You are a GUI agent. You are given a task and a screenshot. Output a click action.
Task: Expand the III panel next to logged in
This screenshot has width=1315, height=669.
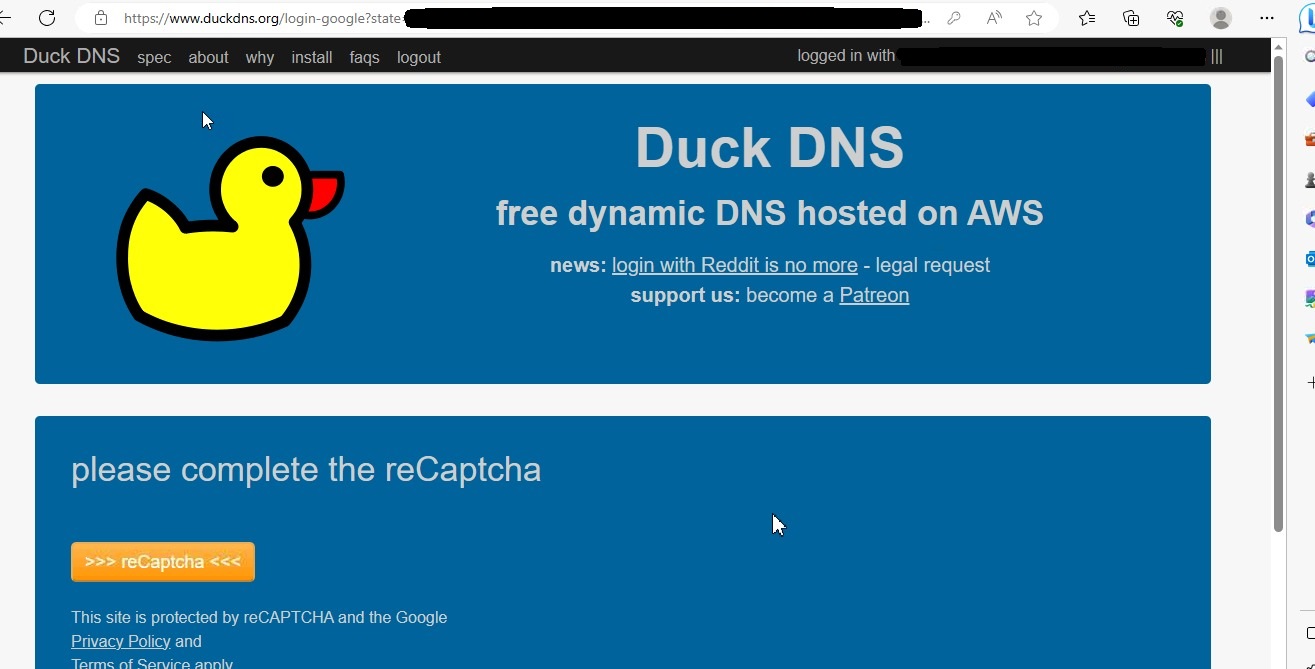(x=1216, y=57)
